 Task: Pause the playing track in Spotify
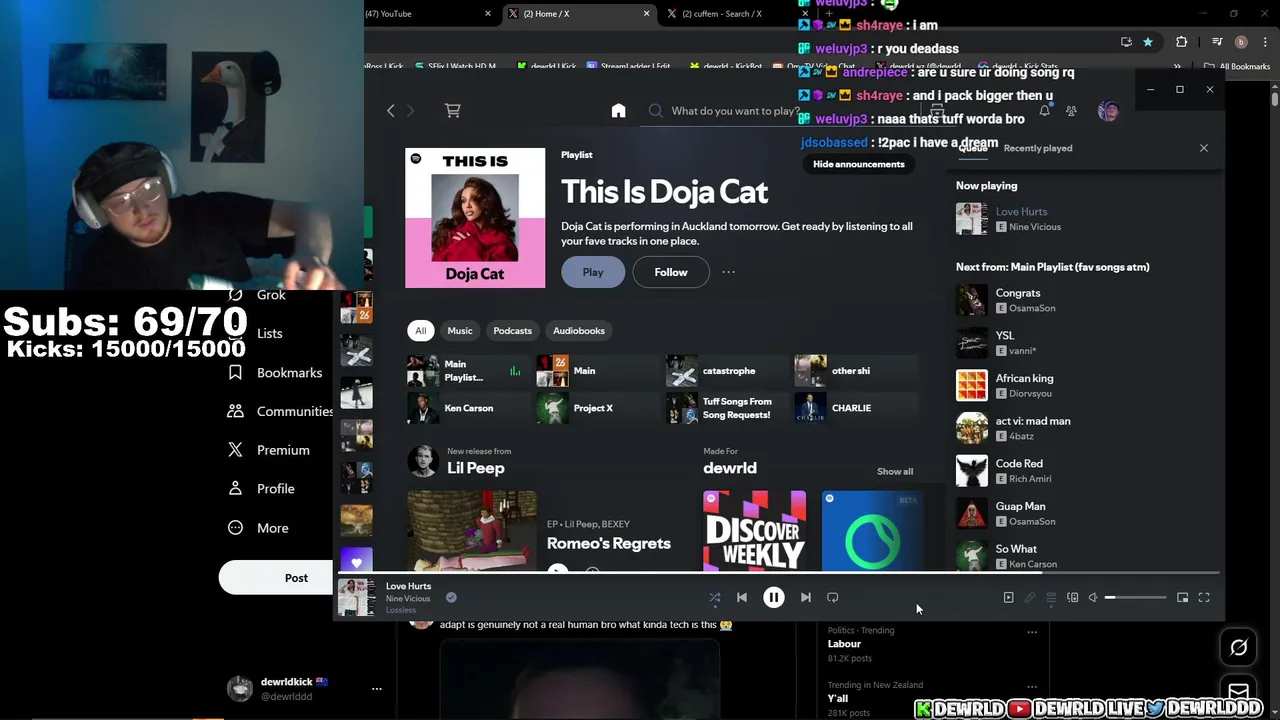[774, 597]
